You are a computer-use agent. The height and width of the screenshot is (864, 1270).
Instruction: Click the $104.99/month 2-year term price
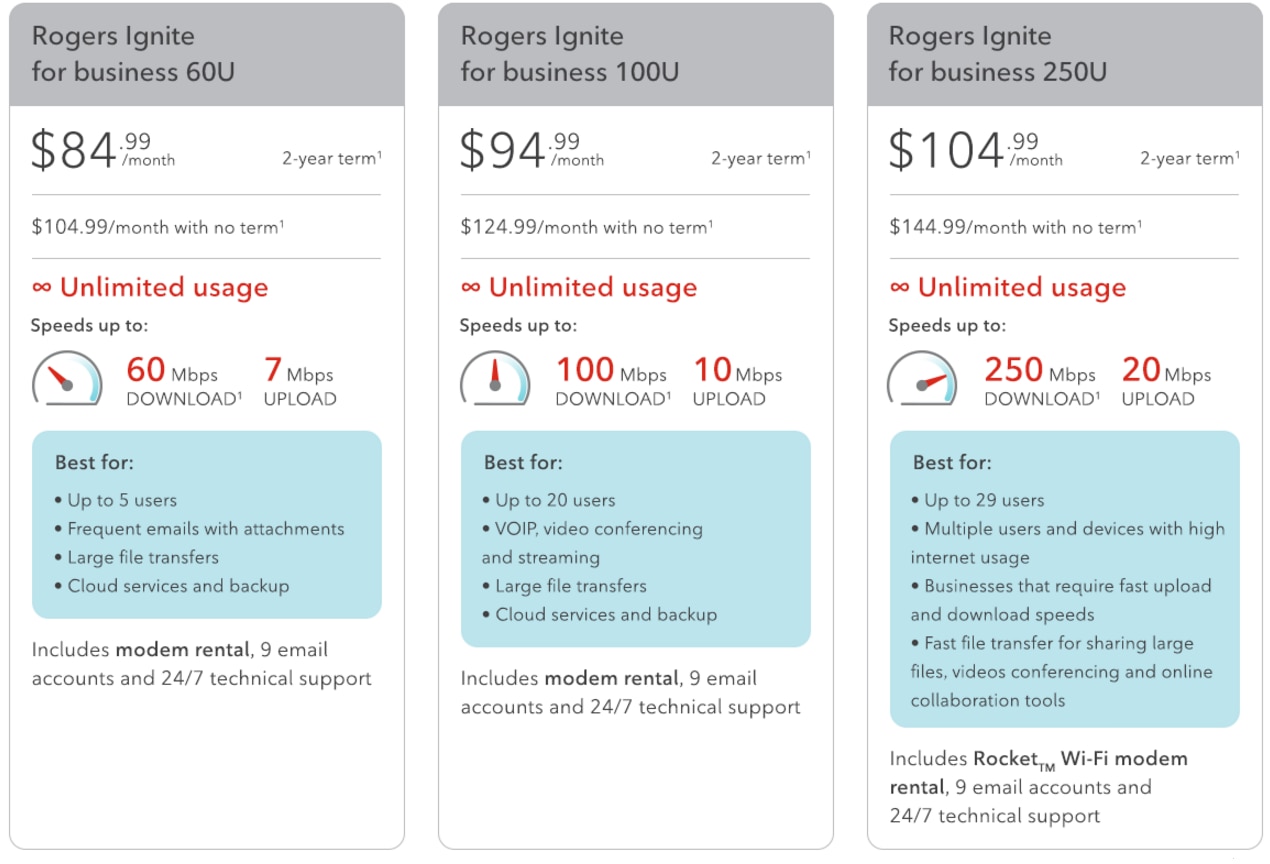point(975,150)
